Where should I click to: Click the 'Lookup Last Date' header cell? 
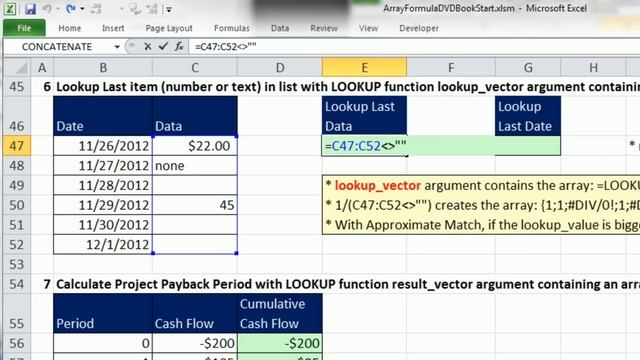coord(528,116)
